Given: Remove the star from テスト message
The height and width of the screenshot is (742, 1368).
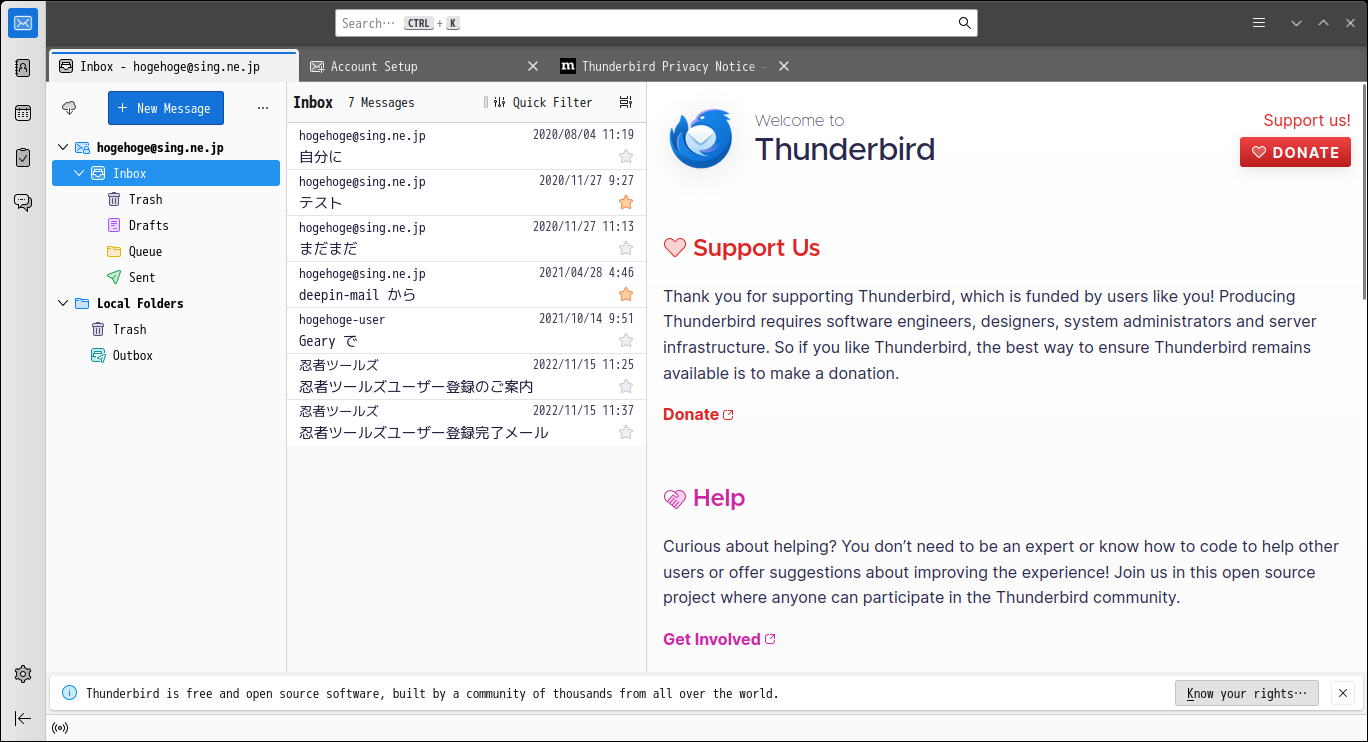Looking at the screenshot, I should coord(626,202).
